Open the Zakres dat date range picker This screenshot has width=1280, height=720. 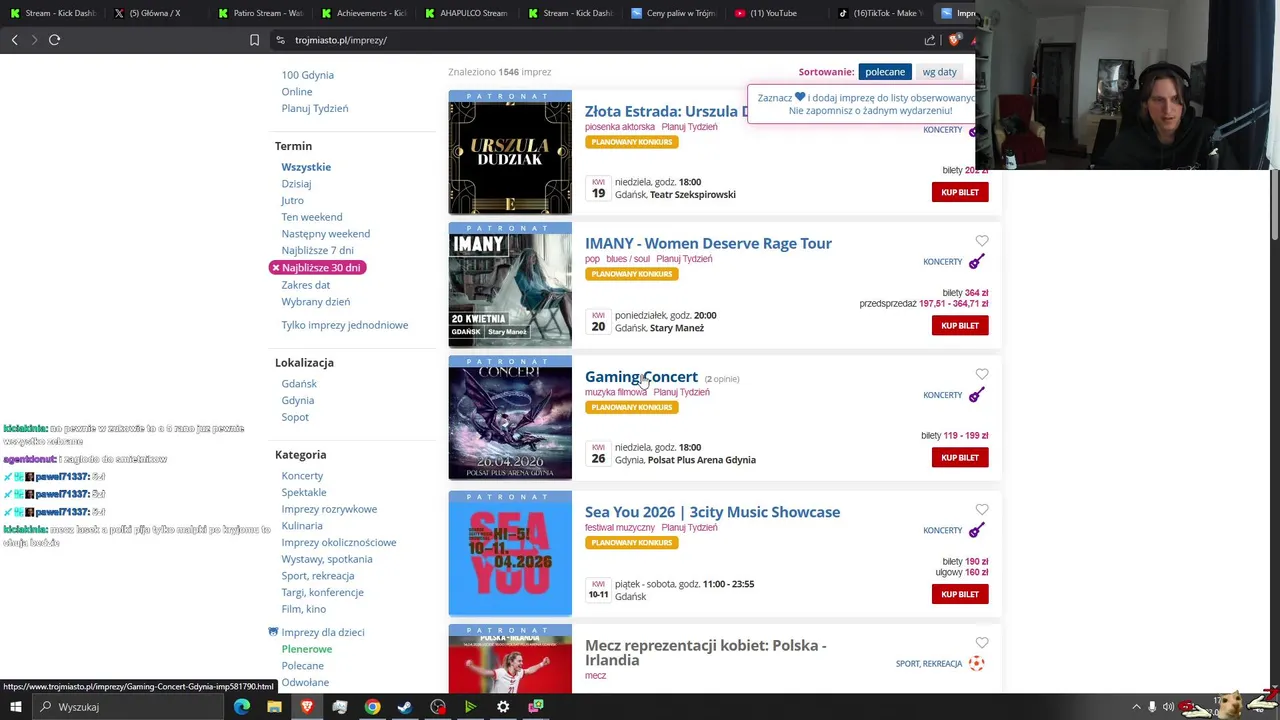(306, 285)
